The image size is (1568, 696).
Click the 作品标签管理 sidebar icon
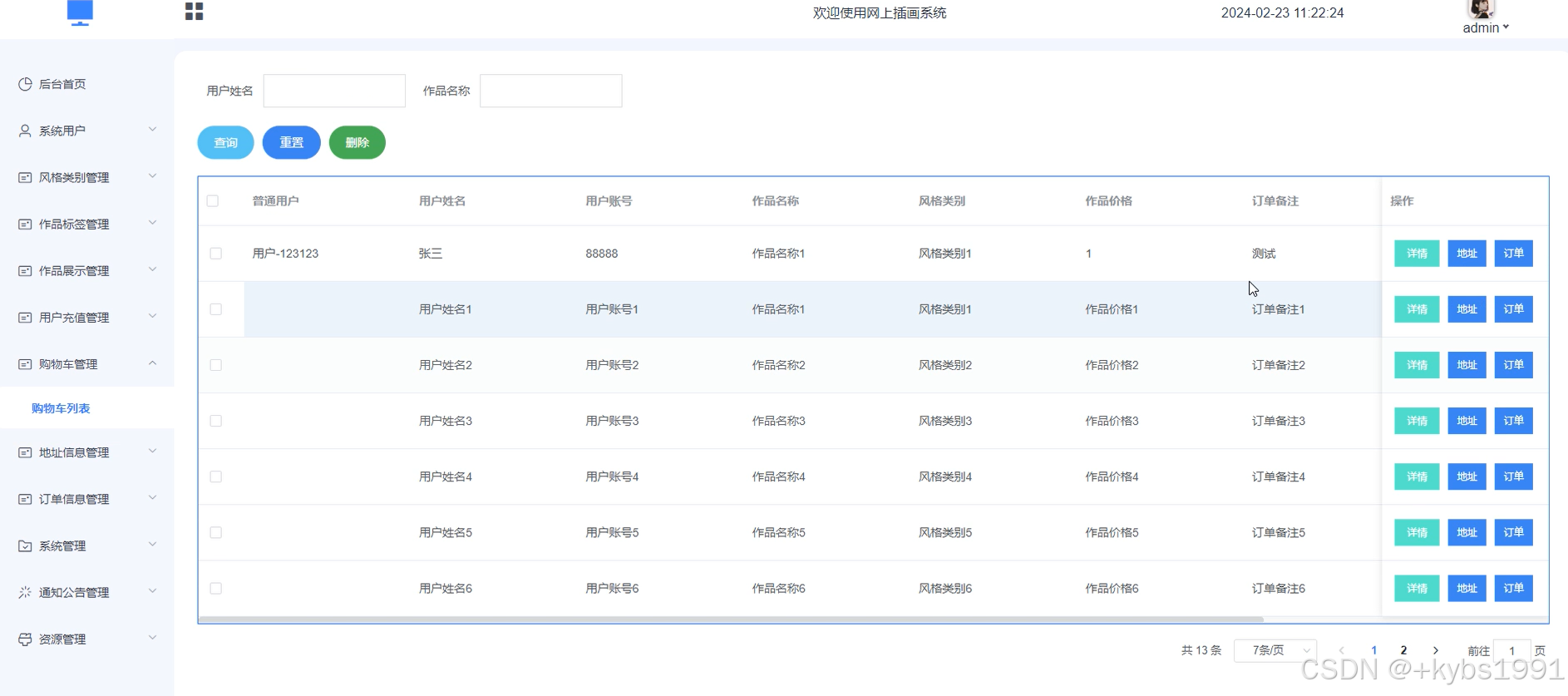coord(25,224)
